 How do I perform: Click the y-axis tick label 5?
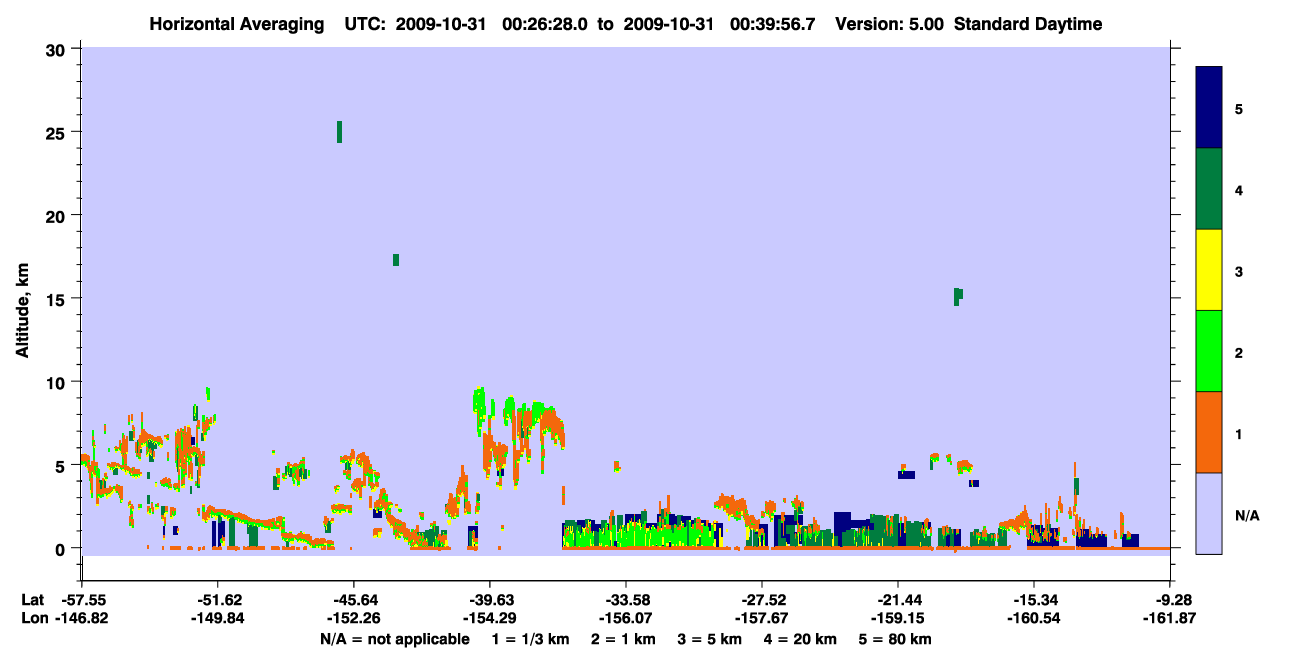(62, 465)
